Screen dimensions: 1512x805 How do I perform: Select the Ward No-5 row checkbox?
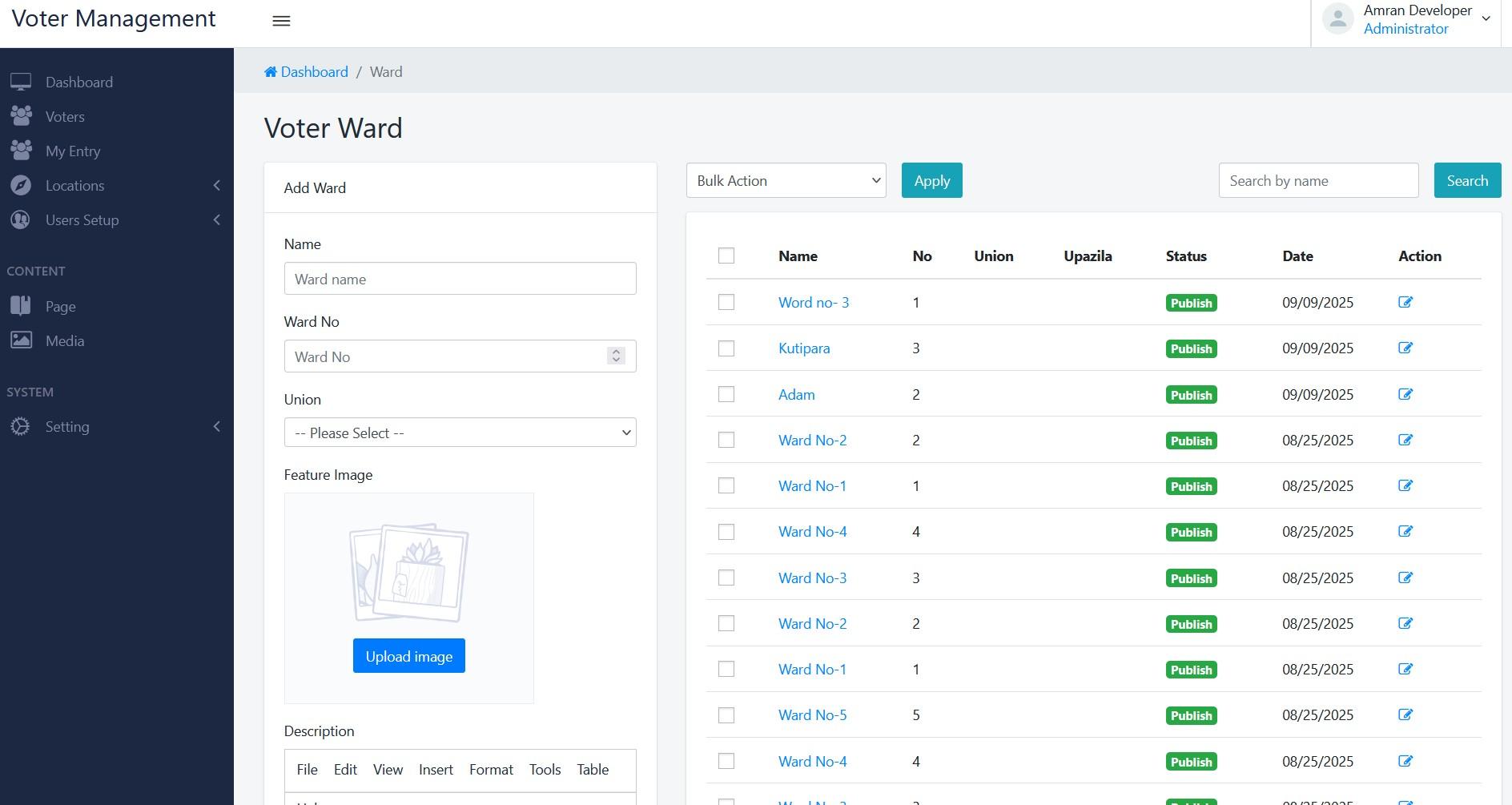pos(726,715)
